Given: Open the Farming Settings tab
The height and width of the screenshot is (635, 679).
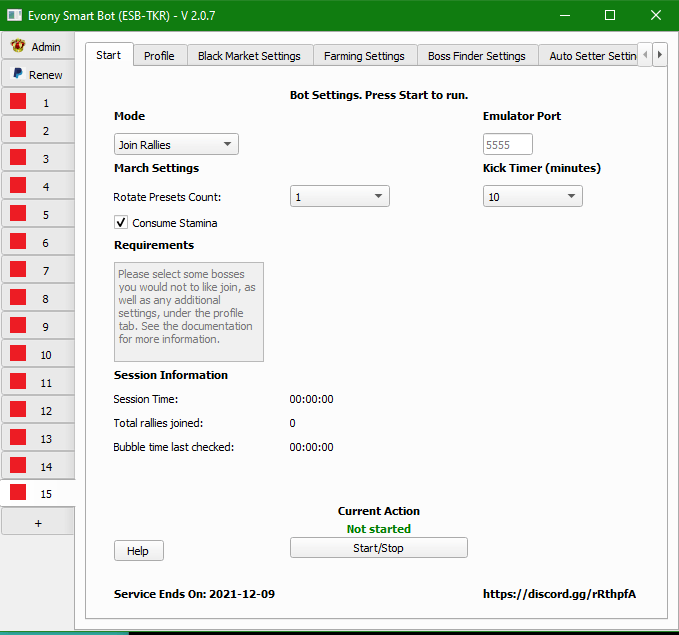Looking at the screenshot, I should [364, 56].
